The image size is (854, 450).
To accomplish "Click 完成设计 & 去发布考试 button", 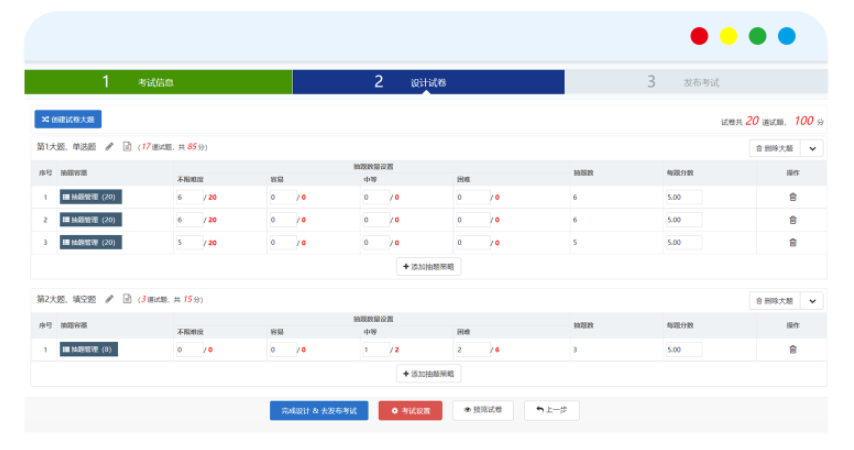I will [319, 411].
